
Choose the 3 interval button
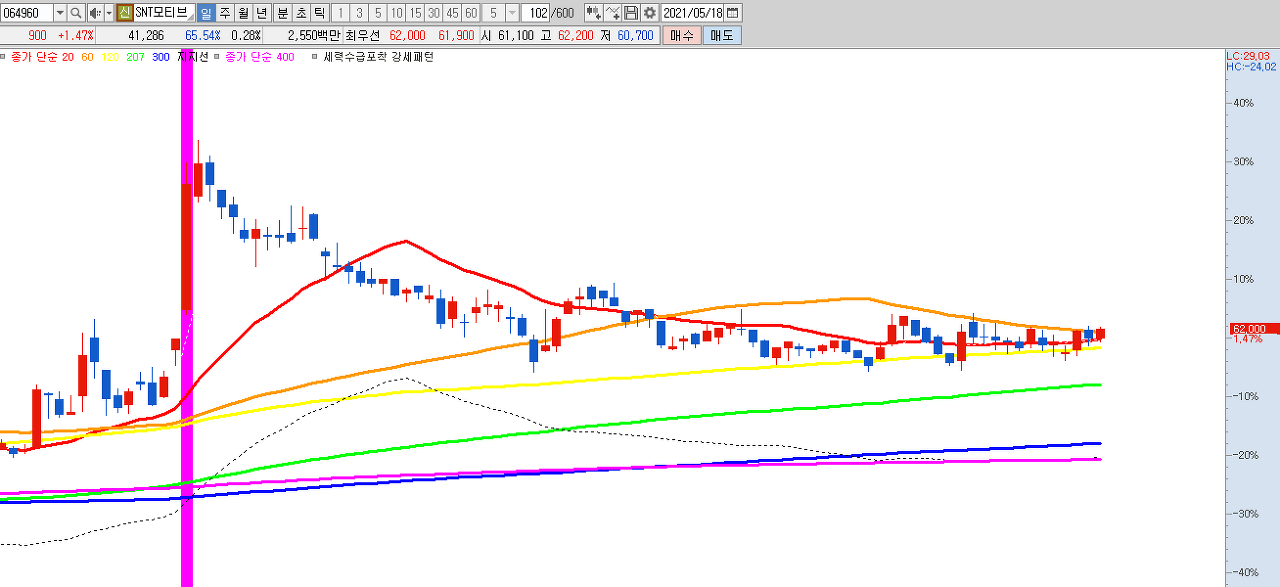[x=359, y=13]
